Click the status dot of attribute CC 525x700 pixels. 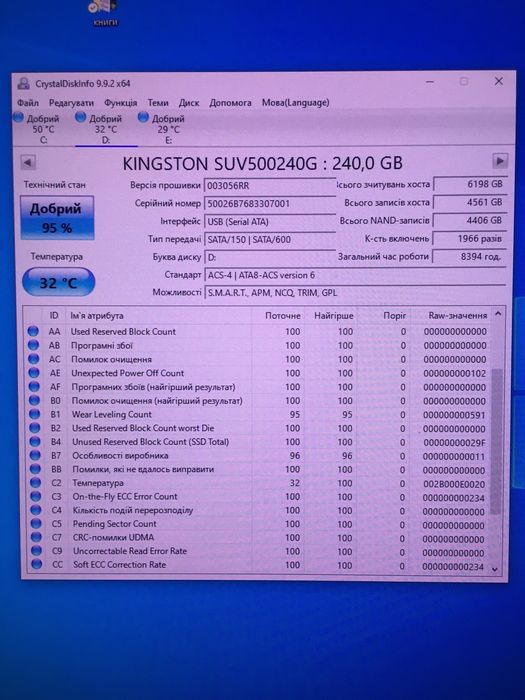(37, 564)
